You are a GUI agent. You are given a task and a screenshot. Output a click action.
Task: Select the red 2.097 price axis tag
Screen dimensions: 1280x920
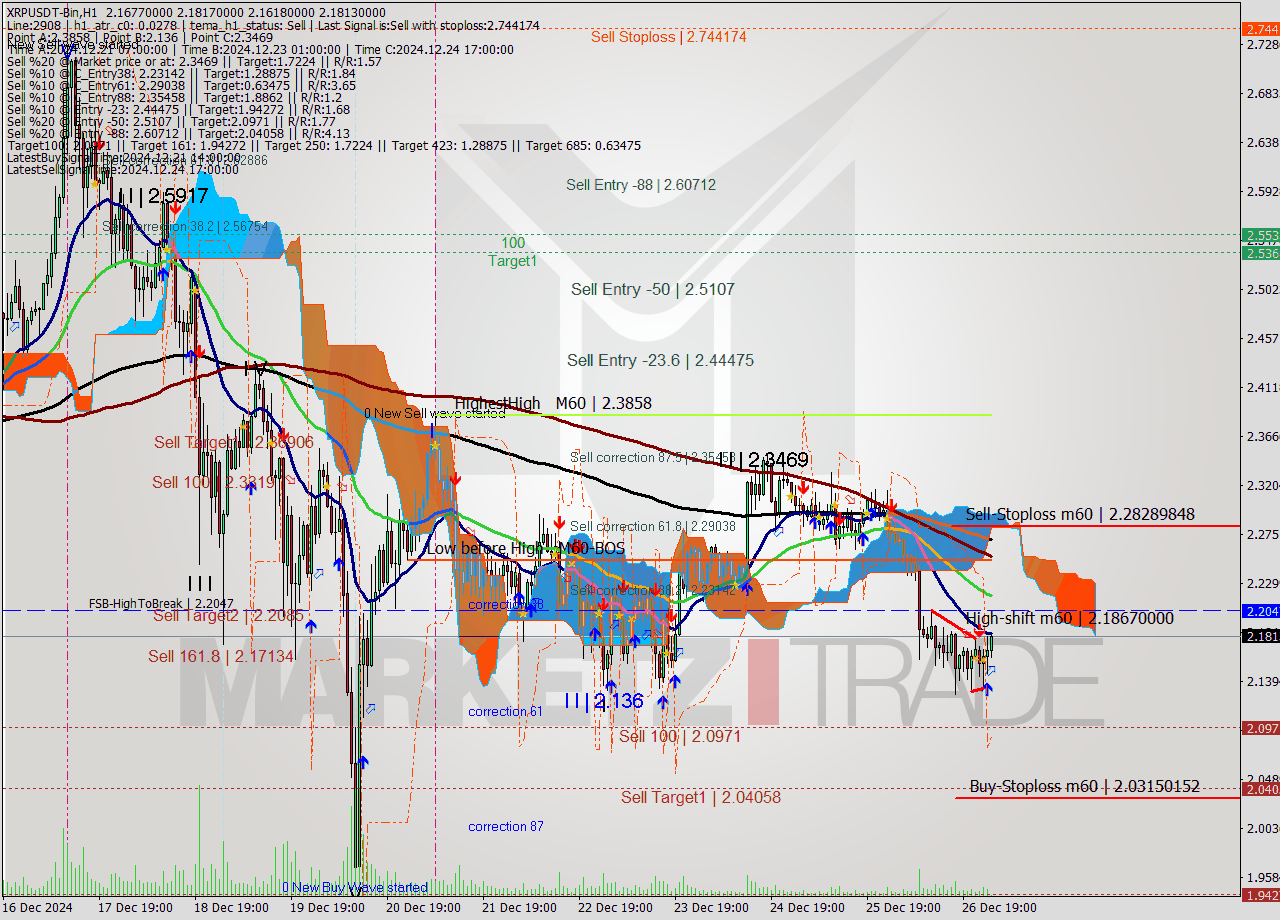coord(1259,728)
